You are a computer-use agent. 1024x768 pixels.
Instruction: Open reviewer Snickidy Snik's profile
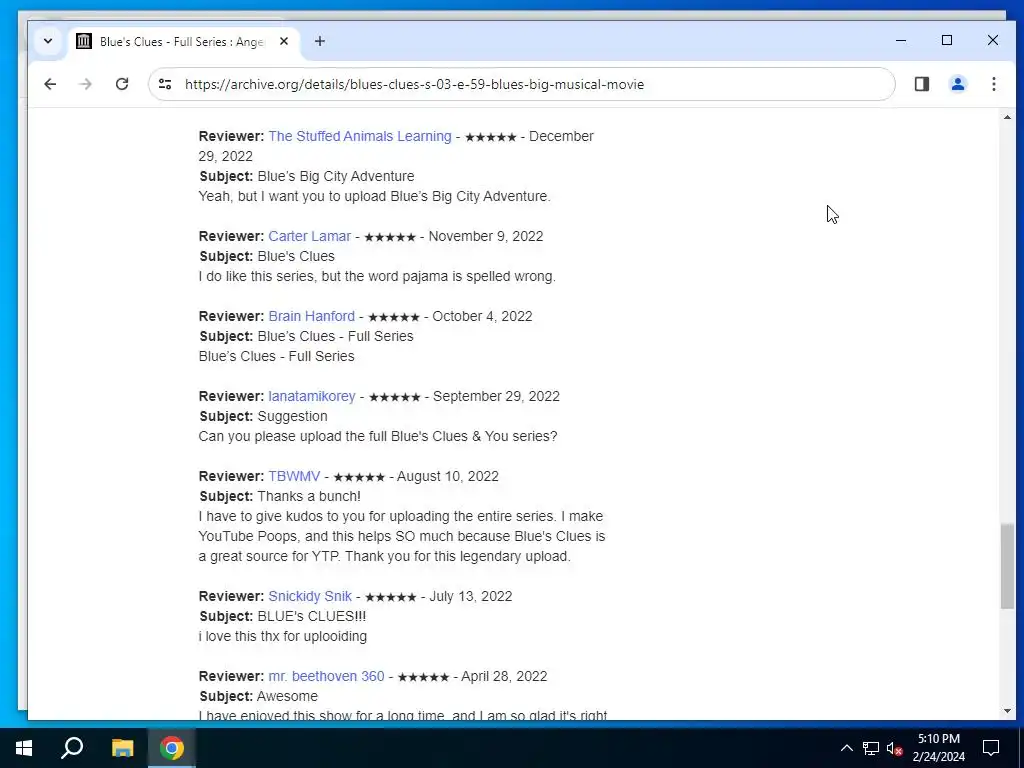click(310, 596)
